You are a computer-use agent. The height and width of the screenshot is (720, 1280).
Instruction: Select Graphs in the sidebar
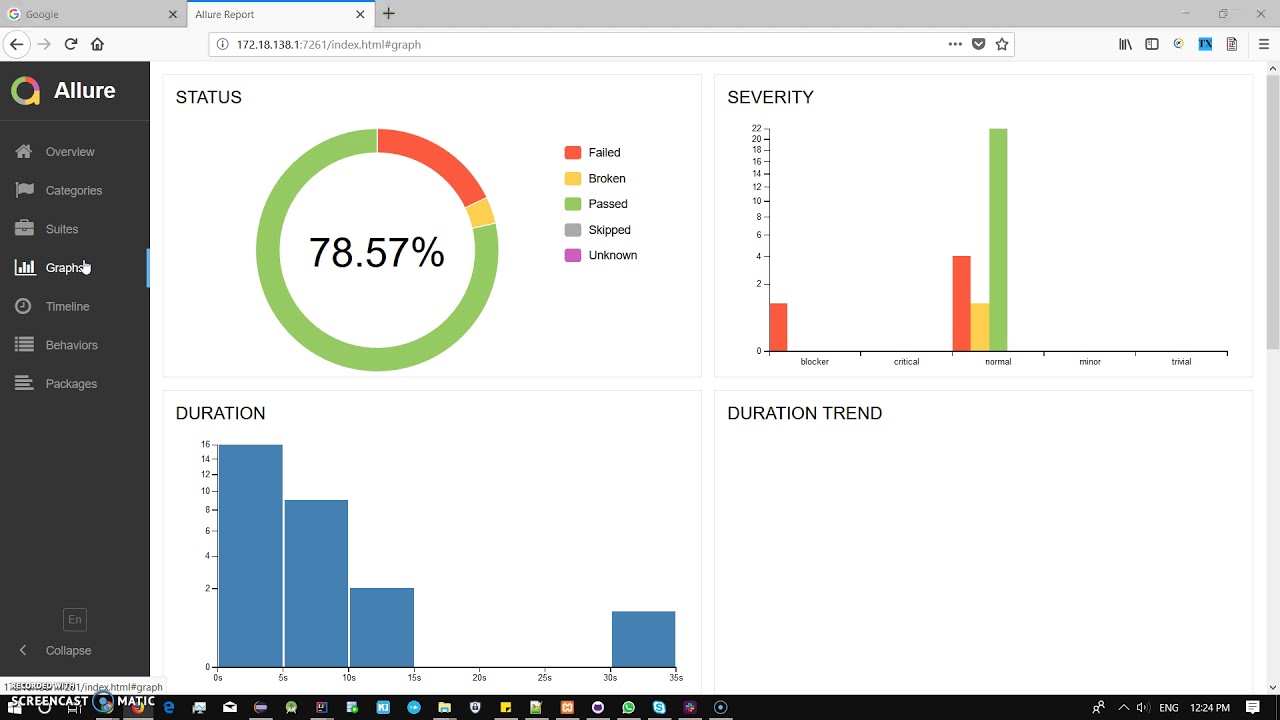pos(66,268)
